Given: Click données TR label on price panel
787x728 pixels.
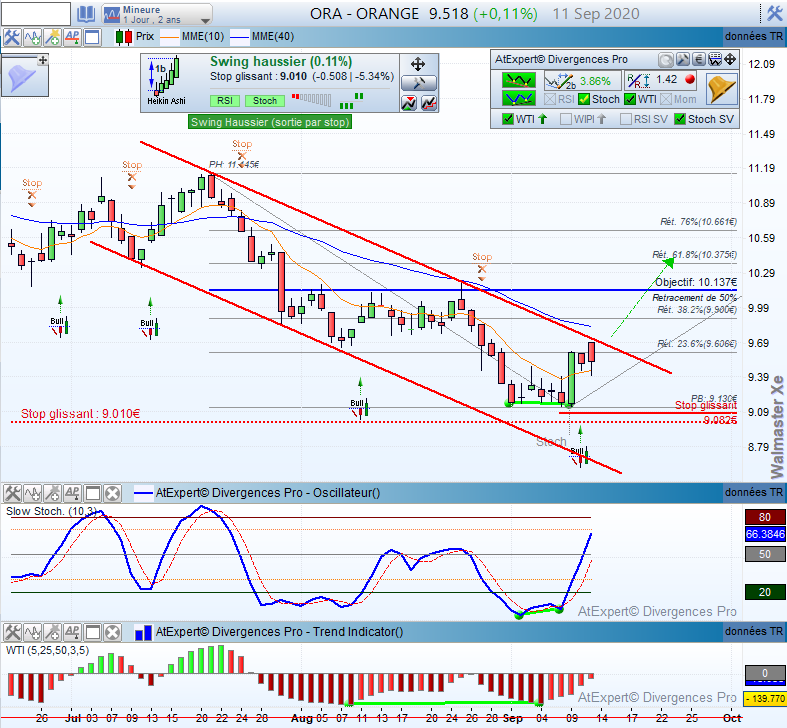Looking at the screenshot, I should coord(754,37).
